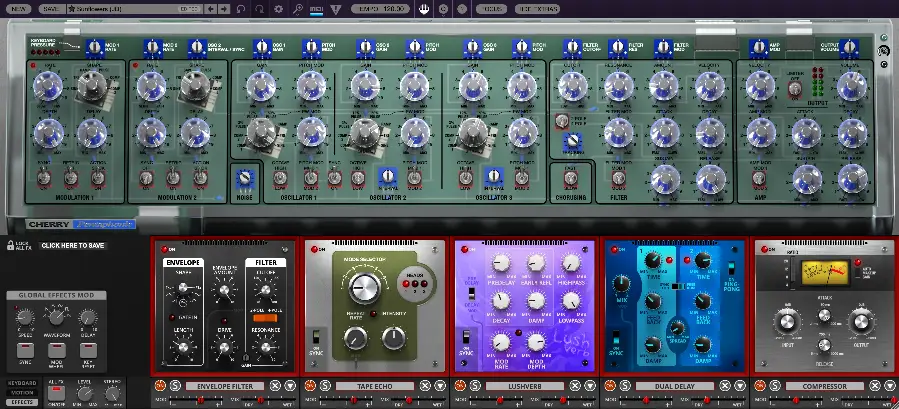Toggle orange power button beside Tape Echo name
Screen dimensions: 899x409
[310, 386]
